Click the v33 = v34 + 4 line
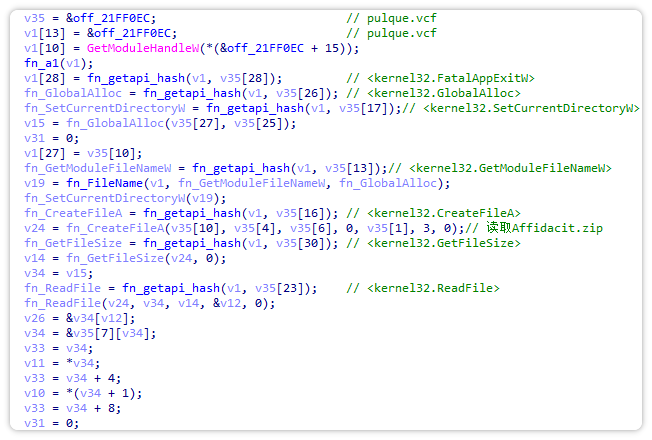652x440 pixels. 73,378
